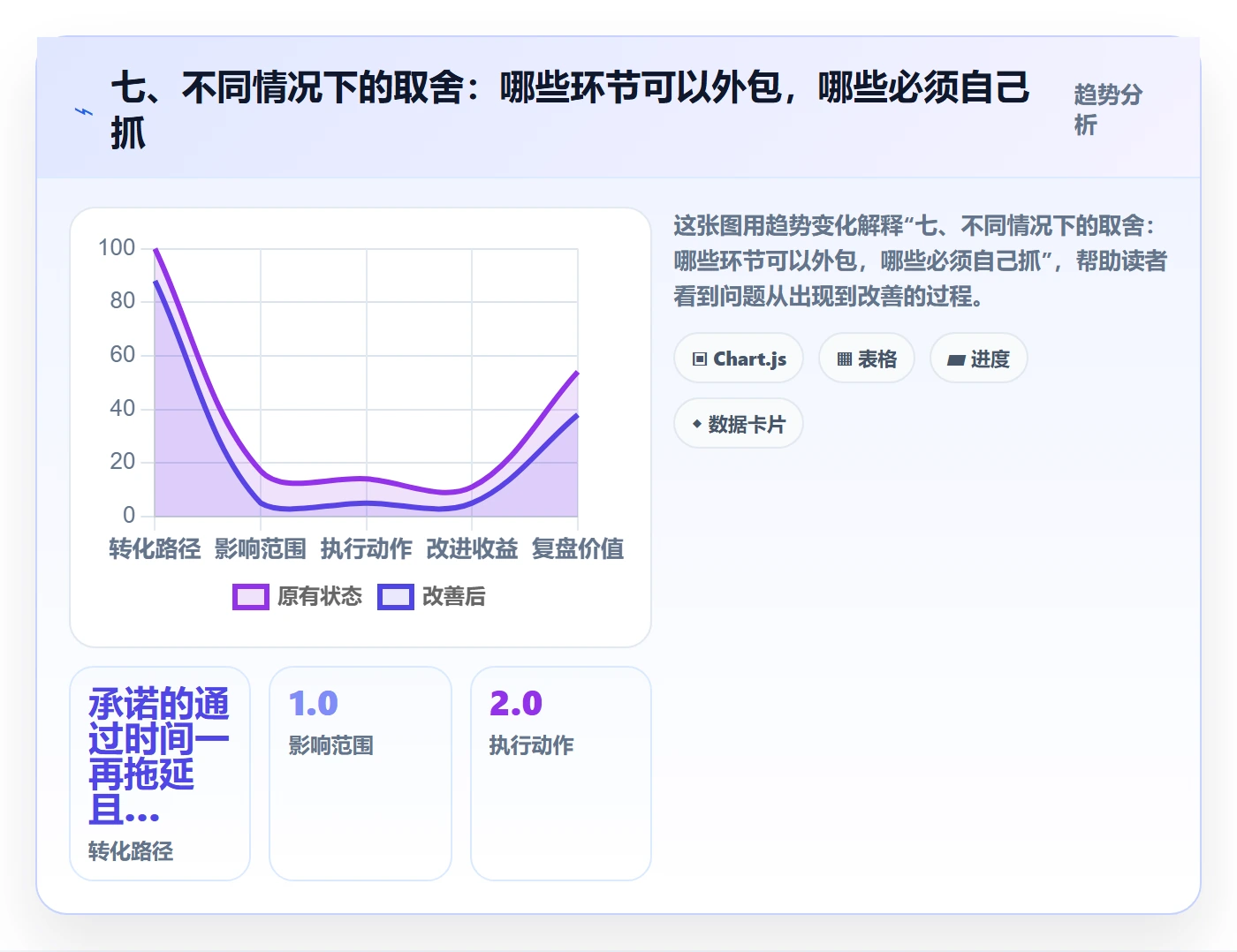Click the table grid icon in 表格 tag
The image size is (1237, 952).
(x=845, y=359)
